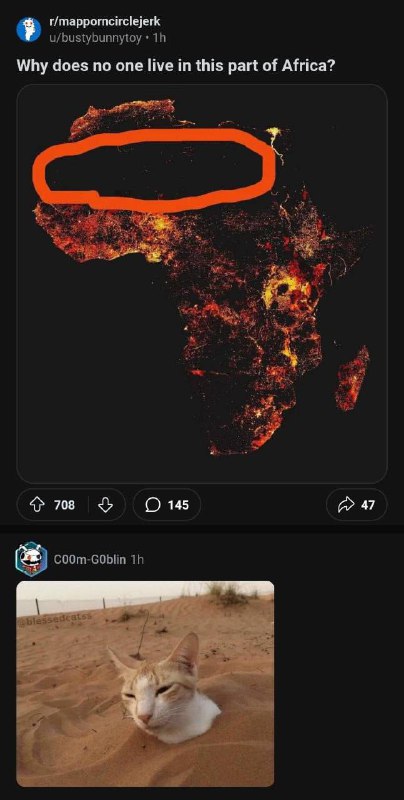Open C00m-G0blin's username profile
Viewport: 404px width, 800px height.
tap(90, 560)
